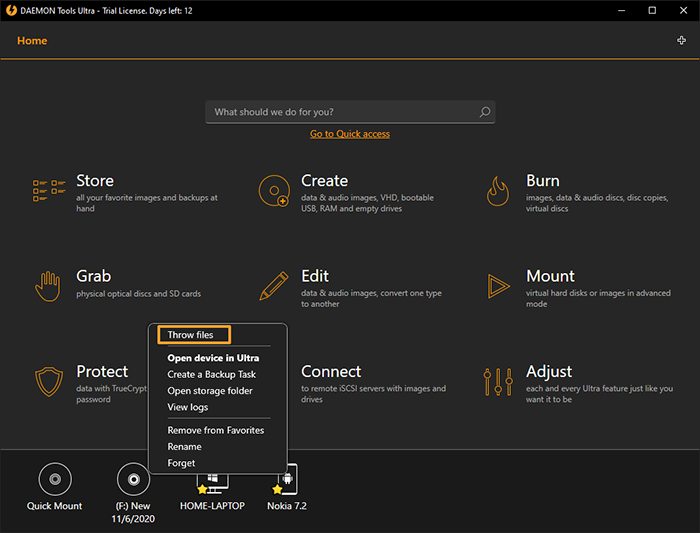The width and height of the screenshot is (700, 533).
Task: Choose Create a Backup Task
Action: [212, 375]
